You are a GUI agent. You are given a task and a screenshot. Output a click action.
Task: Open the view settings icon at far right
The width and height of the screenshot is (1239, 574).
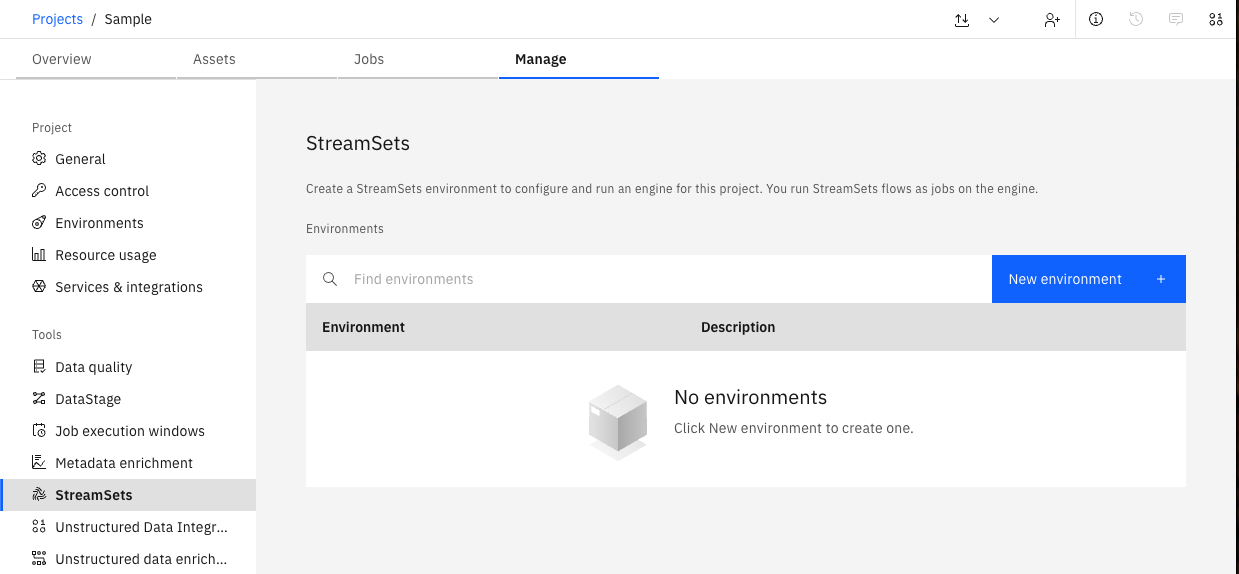tap(1216, 19)
